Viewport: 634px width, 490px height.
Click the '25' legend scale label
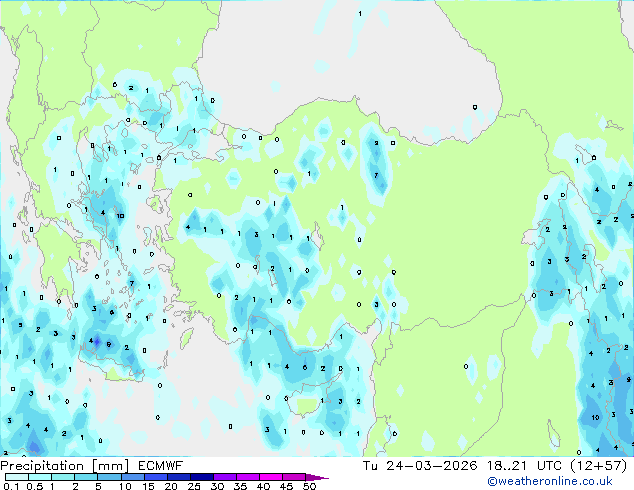[194, 486]
